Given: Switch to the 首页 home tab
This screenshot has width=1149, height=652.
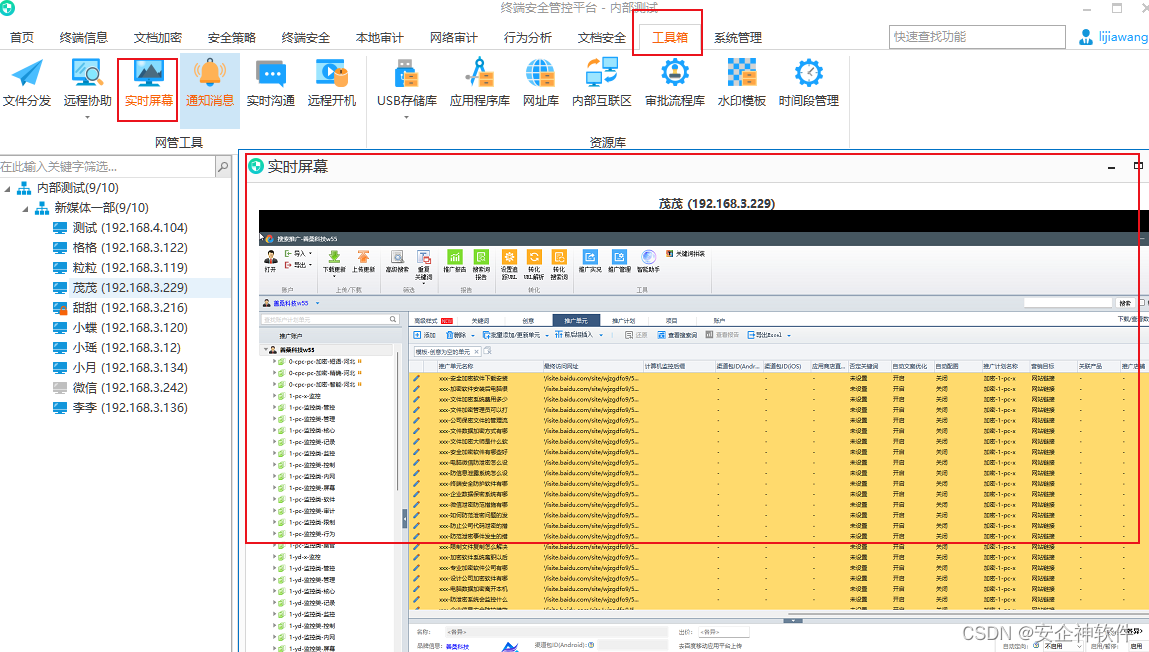Looking at the screenshot, I should (x=21, y=37).
